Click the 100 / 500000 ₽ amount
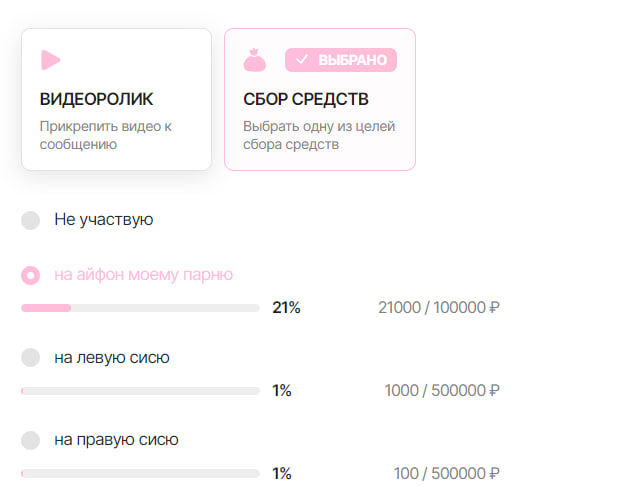The image size is (625, 497). tap(446, 473)
